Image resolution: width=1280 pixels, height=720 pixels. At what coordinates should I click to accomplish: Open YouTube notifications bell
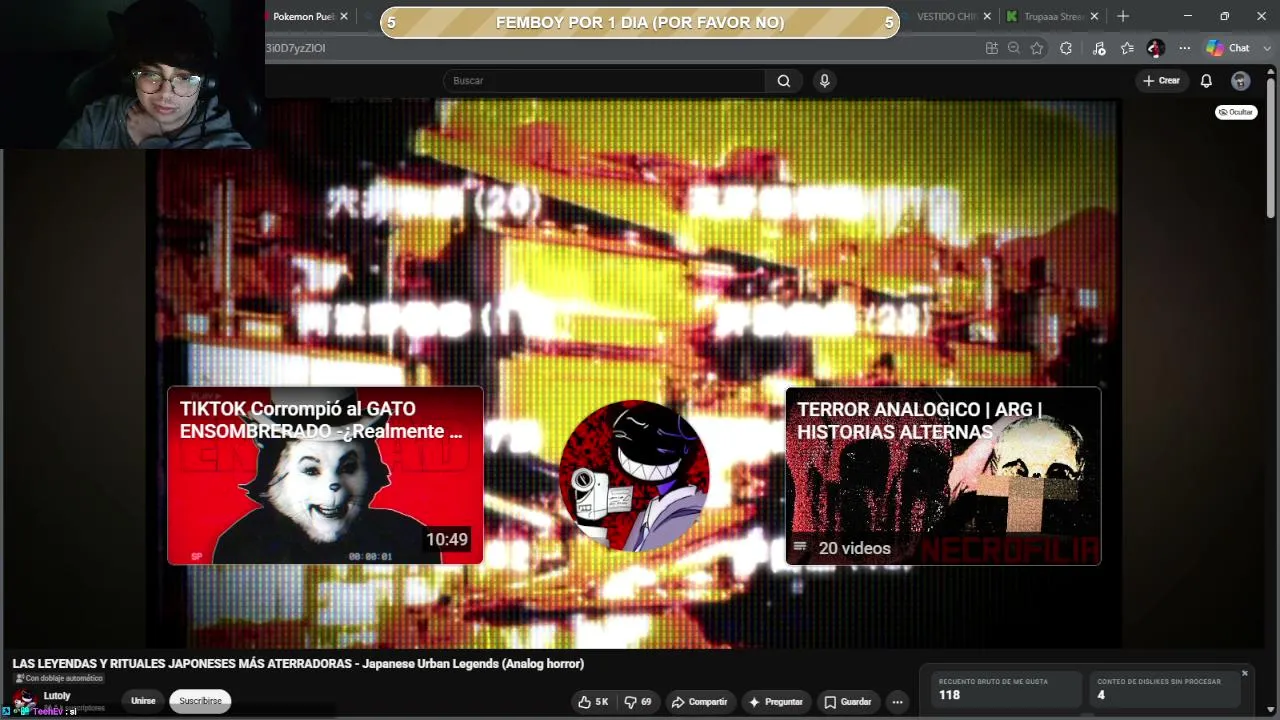tap(1206, 81)
